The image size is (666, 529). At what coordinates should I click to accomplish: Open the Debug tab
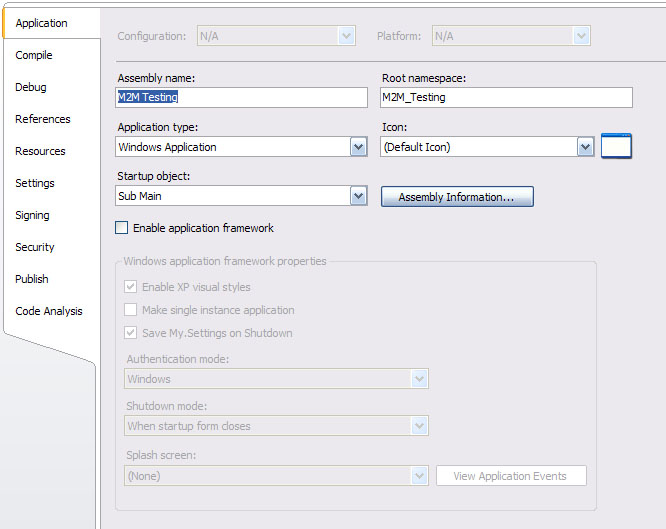31,87
